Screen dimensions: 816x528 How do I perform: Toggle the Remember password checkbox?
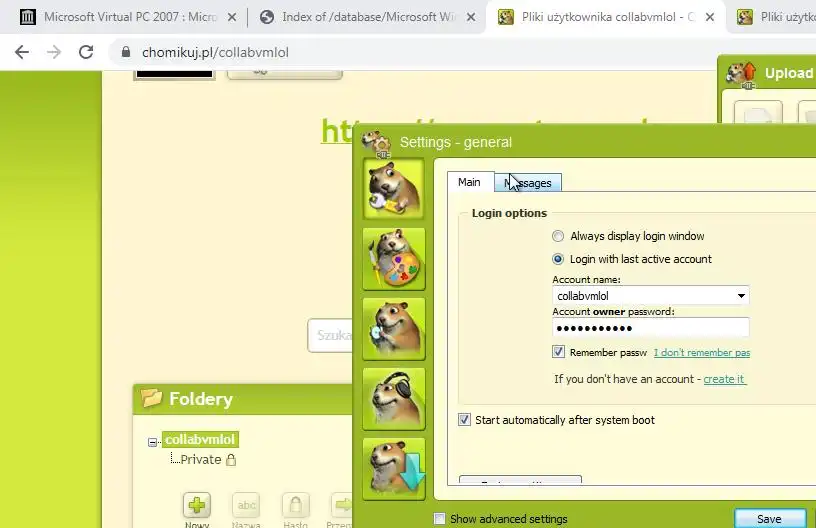click(558, 352)
